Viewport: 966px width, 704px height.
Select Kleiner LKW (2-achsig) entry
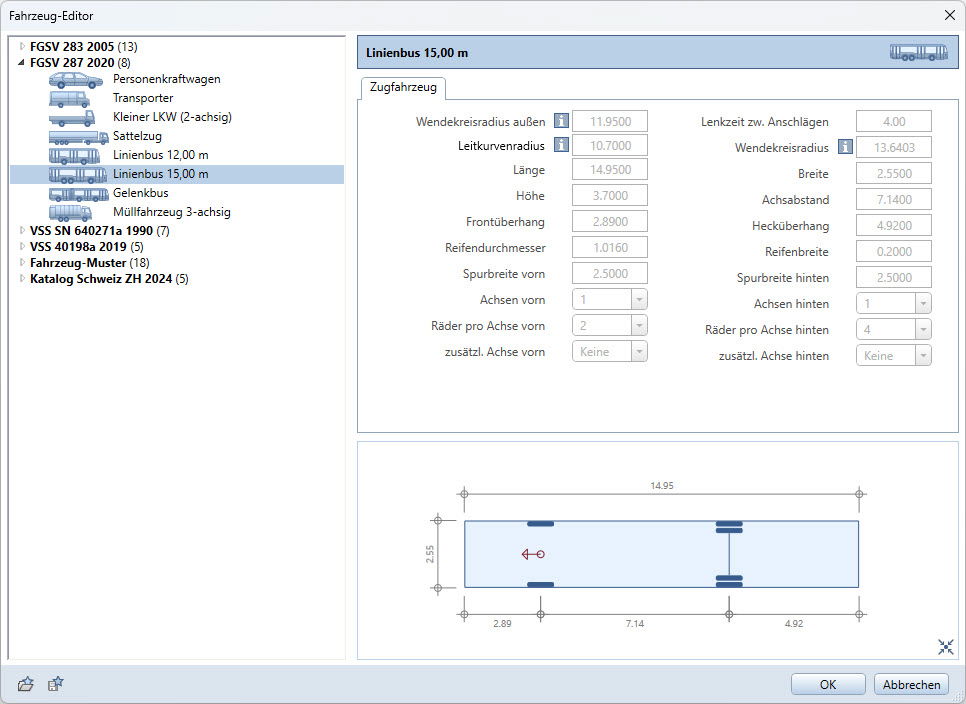click(172, 117)
